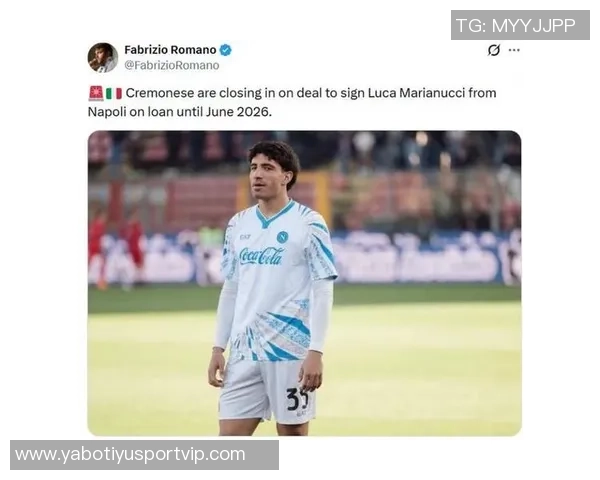Click the Grok slashed-circle icon
The image size is (600, 480).
click(x=494, y=50)
